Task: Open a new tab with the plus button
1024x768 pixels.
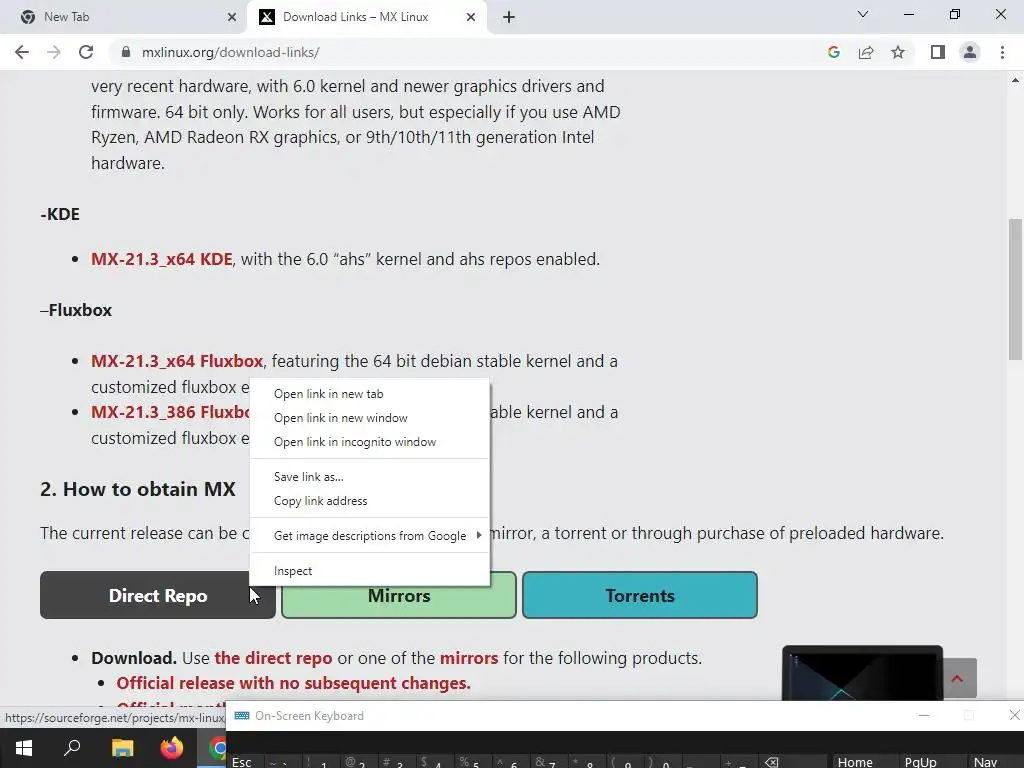Action: 509,17
